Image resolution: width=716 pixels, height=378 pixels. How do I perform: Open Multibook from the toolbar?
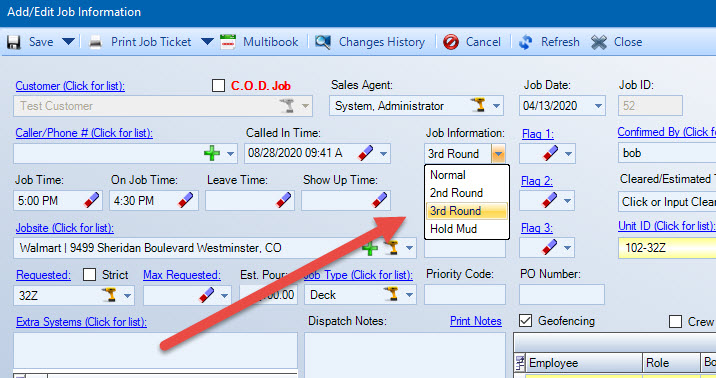(x=259, y=42)
